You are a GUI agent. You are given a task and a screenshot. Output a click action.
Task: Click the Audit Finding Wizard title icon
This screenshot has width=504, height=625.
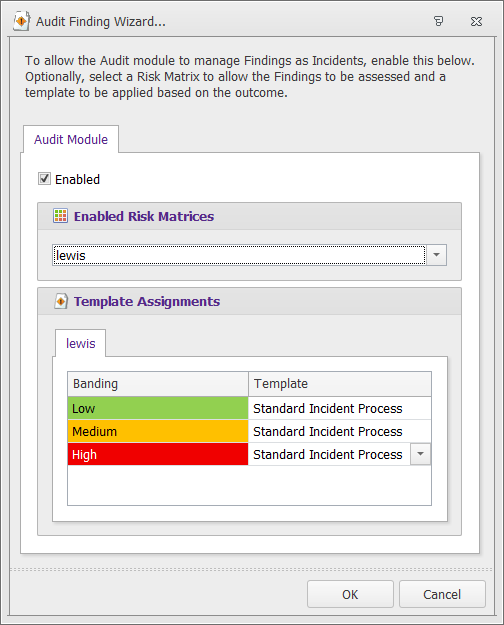[22, 21]
